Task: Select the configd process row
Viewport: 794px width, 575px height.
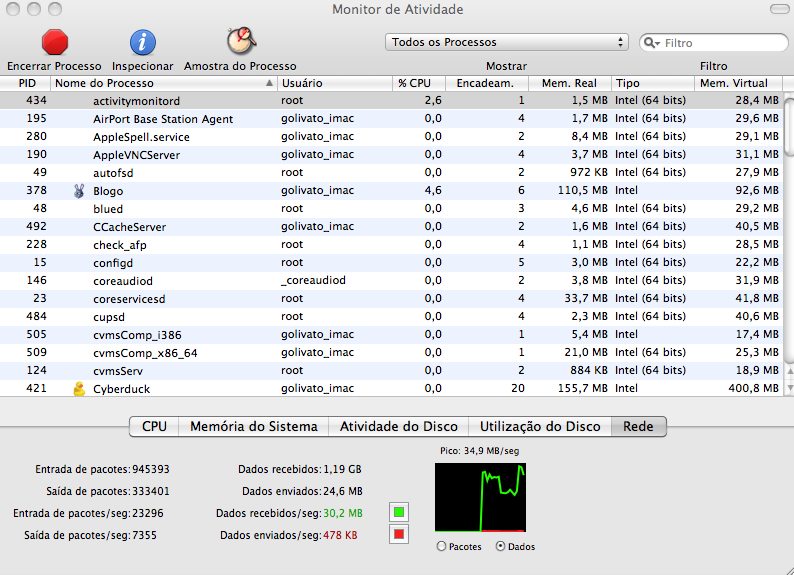Action: point(391,262)
